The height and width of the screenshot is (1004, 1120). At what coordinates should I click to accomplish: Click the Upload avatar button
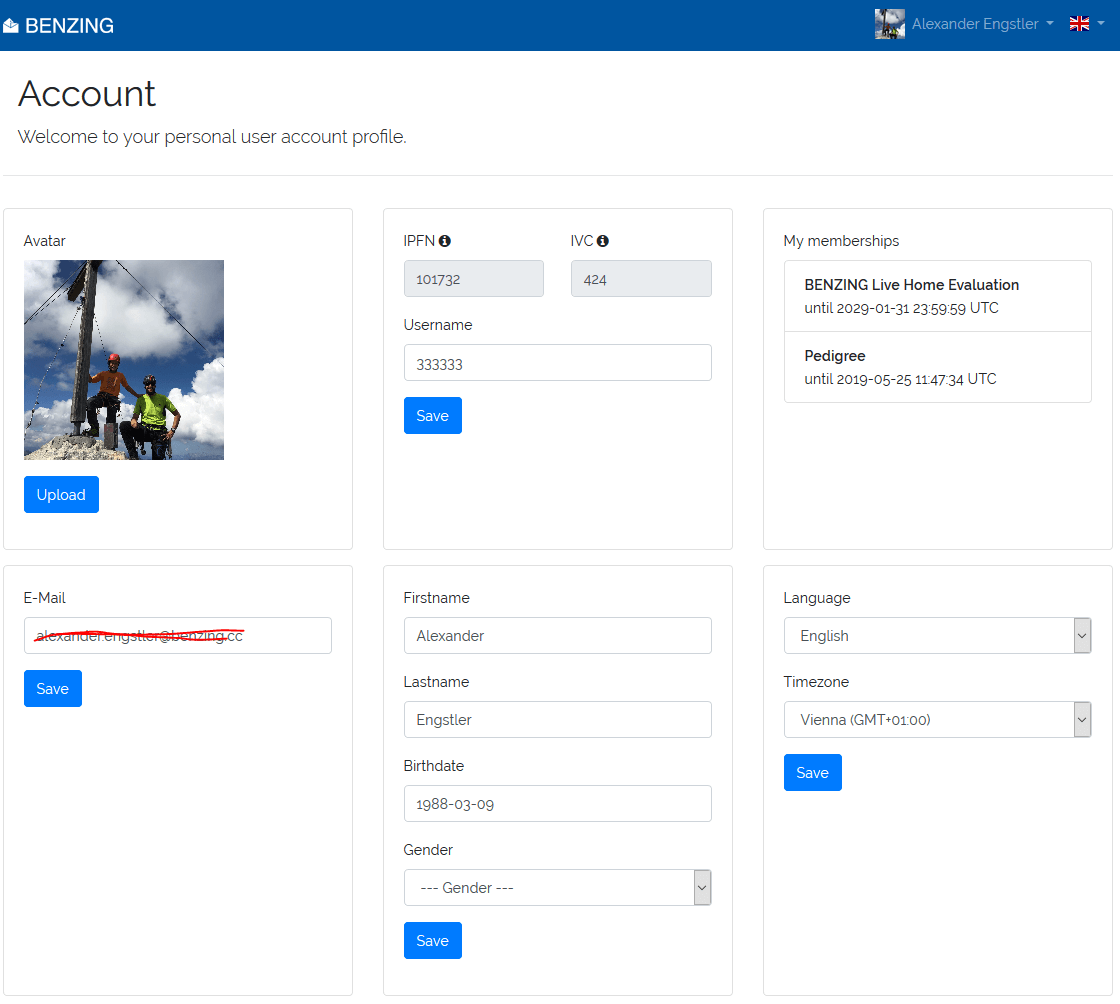(x=61, y=494)
